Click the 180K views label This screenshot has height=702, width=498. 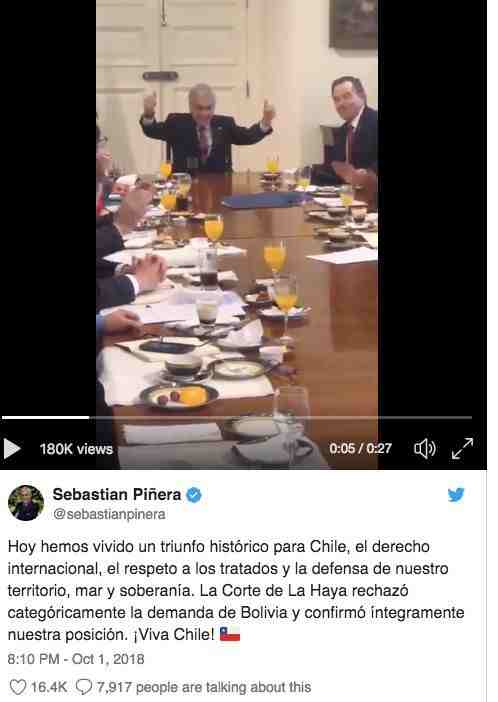click(x=76, y=449)
